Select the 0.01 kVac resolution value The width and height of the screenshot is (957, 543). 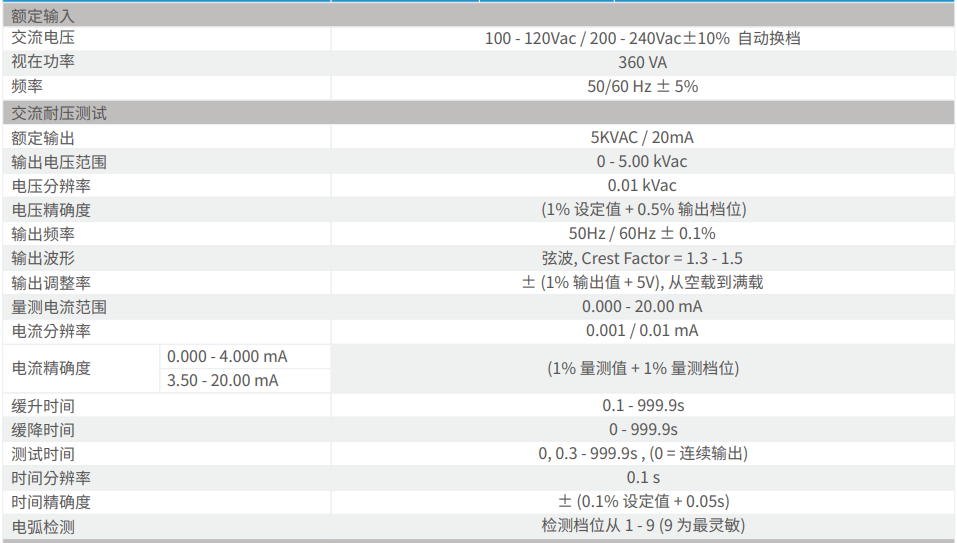click(642, 185)
